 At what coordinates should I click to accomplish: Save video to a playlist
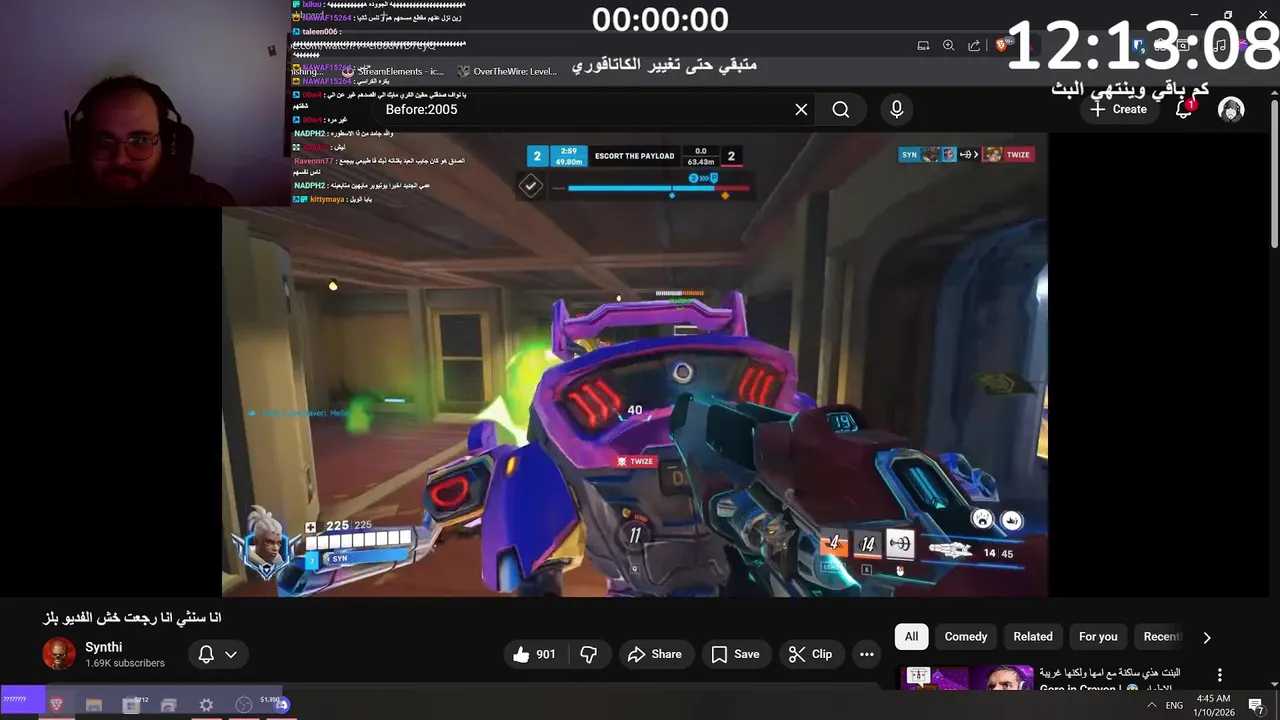pyautogui.click(x=735, y=654)
